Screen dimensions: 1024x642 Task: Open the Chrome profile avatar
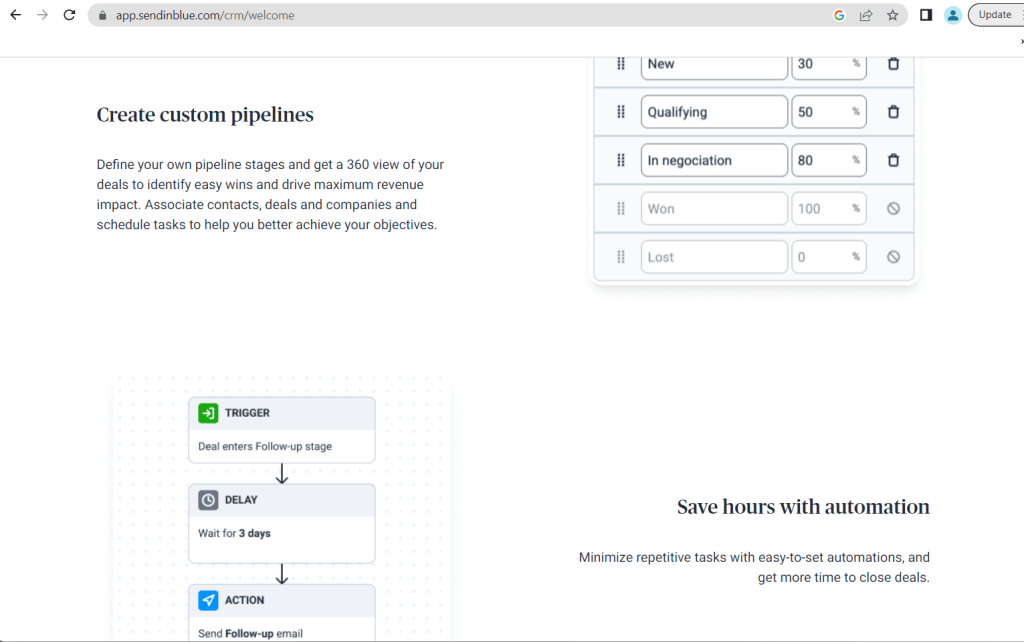[953, 15]
